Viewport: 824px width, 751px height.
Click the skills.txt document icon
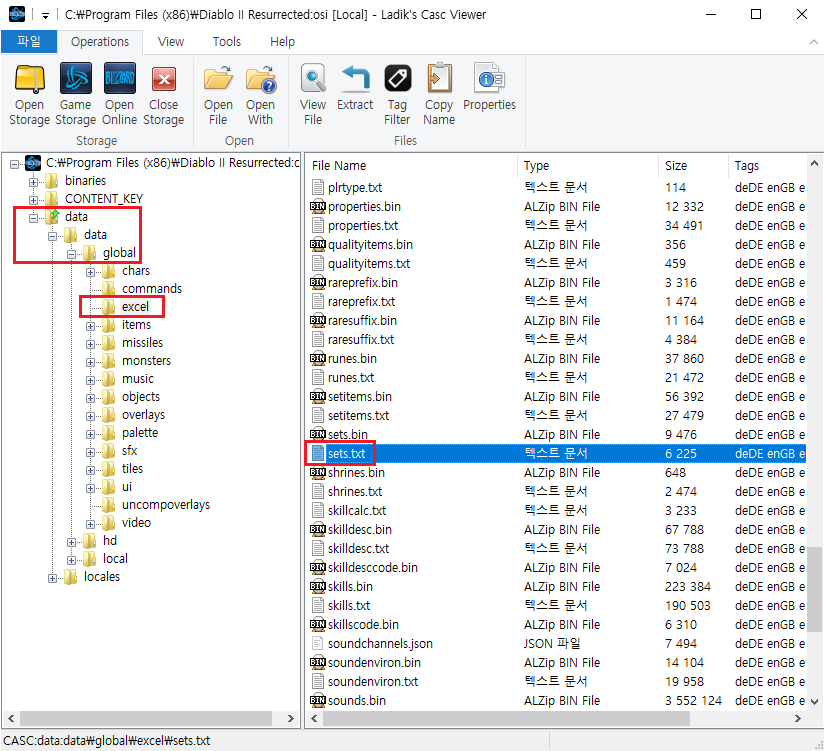coord(317,605)
